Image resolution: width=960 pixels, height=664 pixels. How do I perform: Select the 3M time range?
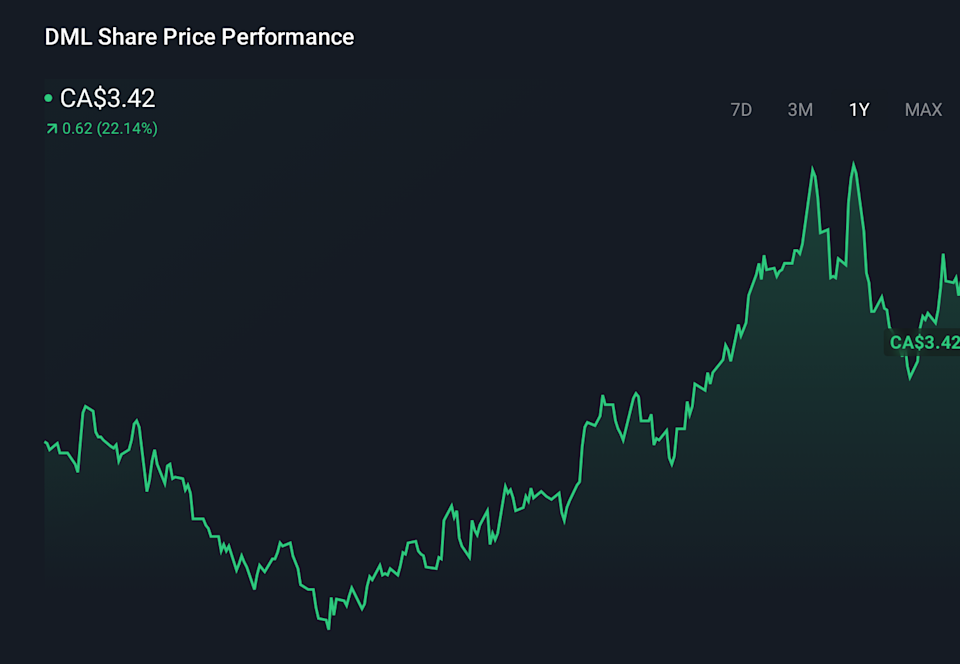(x=800, y=110)
